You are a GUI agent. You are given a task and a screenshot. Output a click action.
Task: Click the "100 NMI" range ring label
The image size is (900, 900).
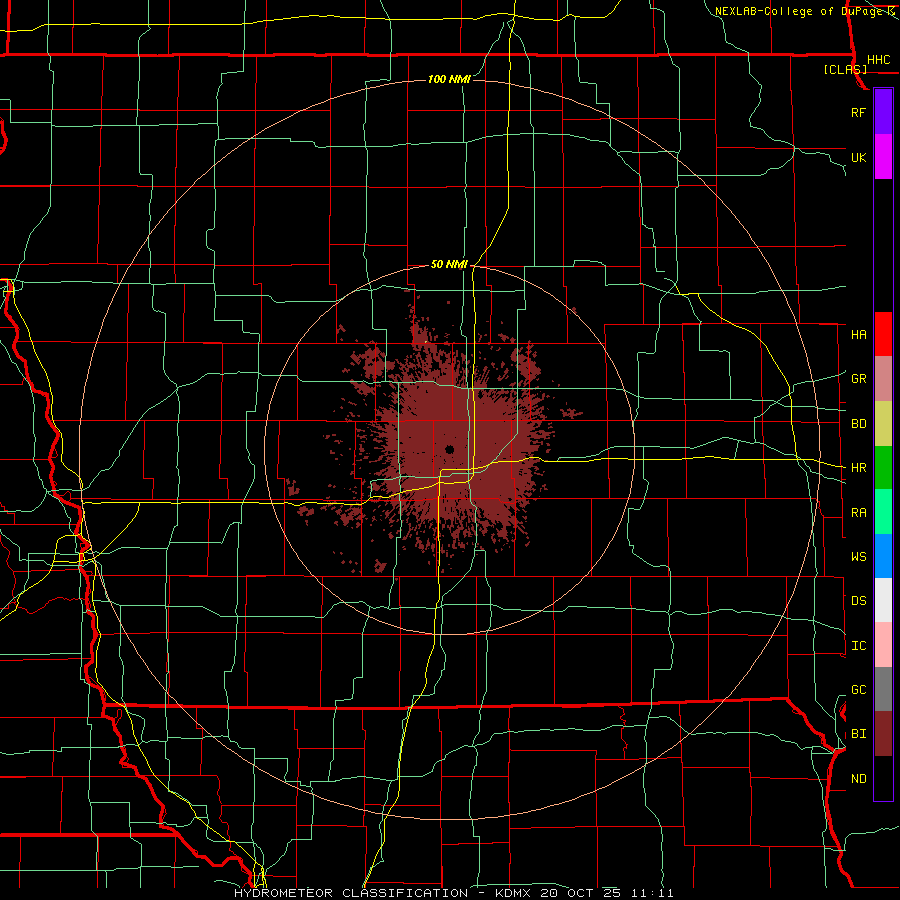[x=449, y=79]
